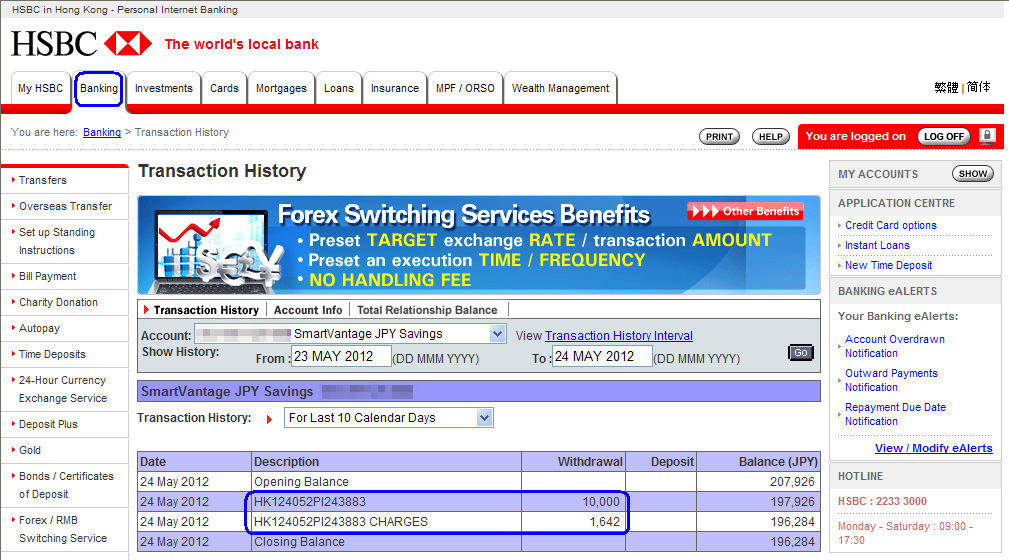Switch language to Simplified Chinese
Image resolution: width=1009 pixels, height=560 pixels.
coord(979,87)
